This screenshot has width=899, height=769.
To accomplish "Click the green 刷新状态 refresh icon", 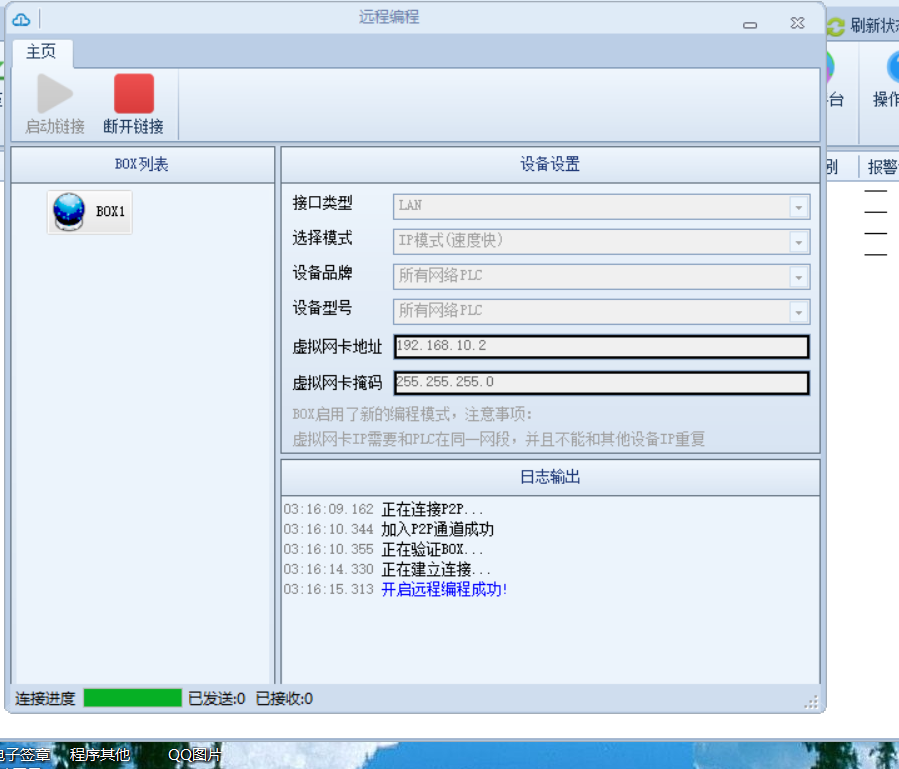I will (x=835, y=27).
